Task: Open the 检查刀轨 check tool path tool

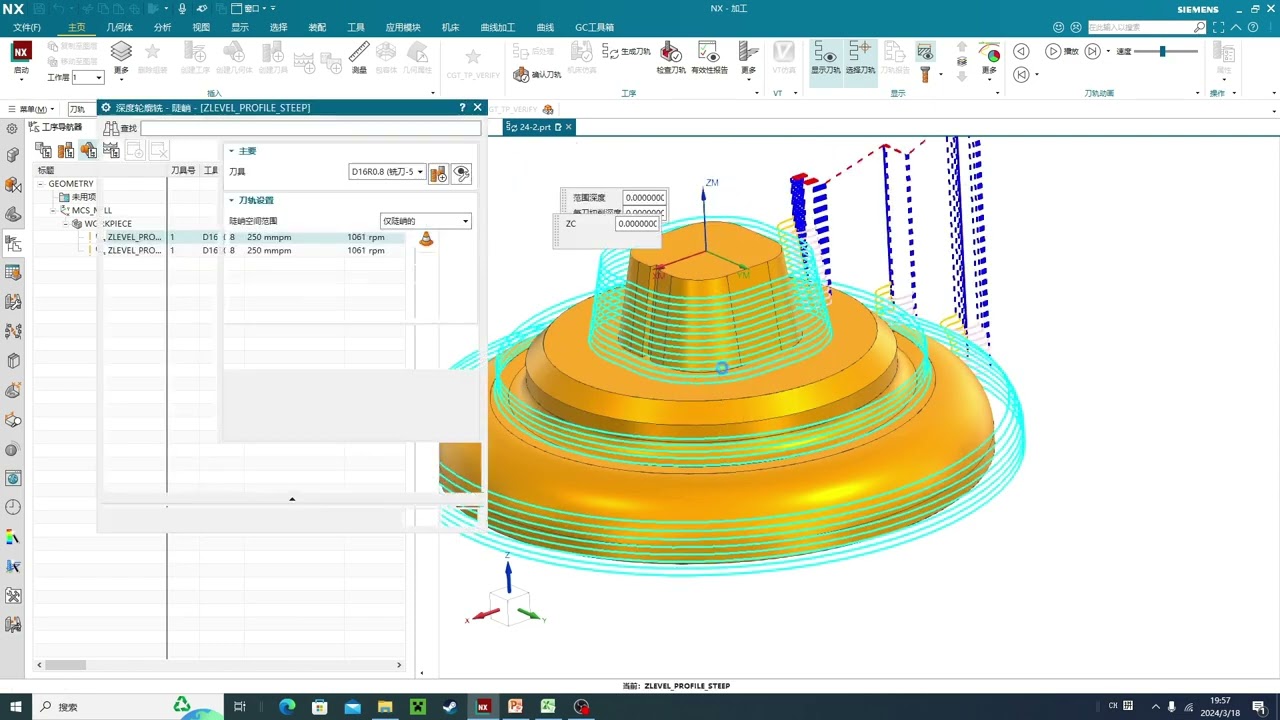Action: tap(671, 58)
